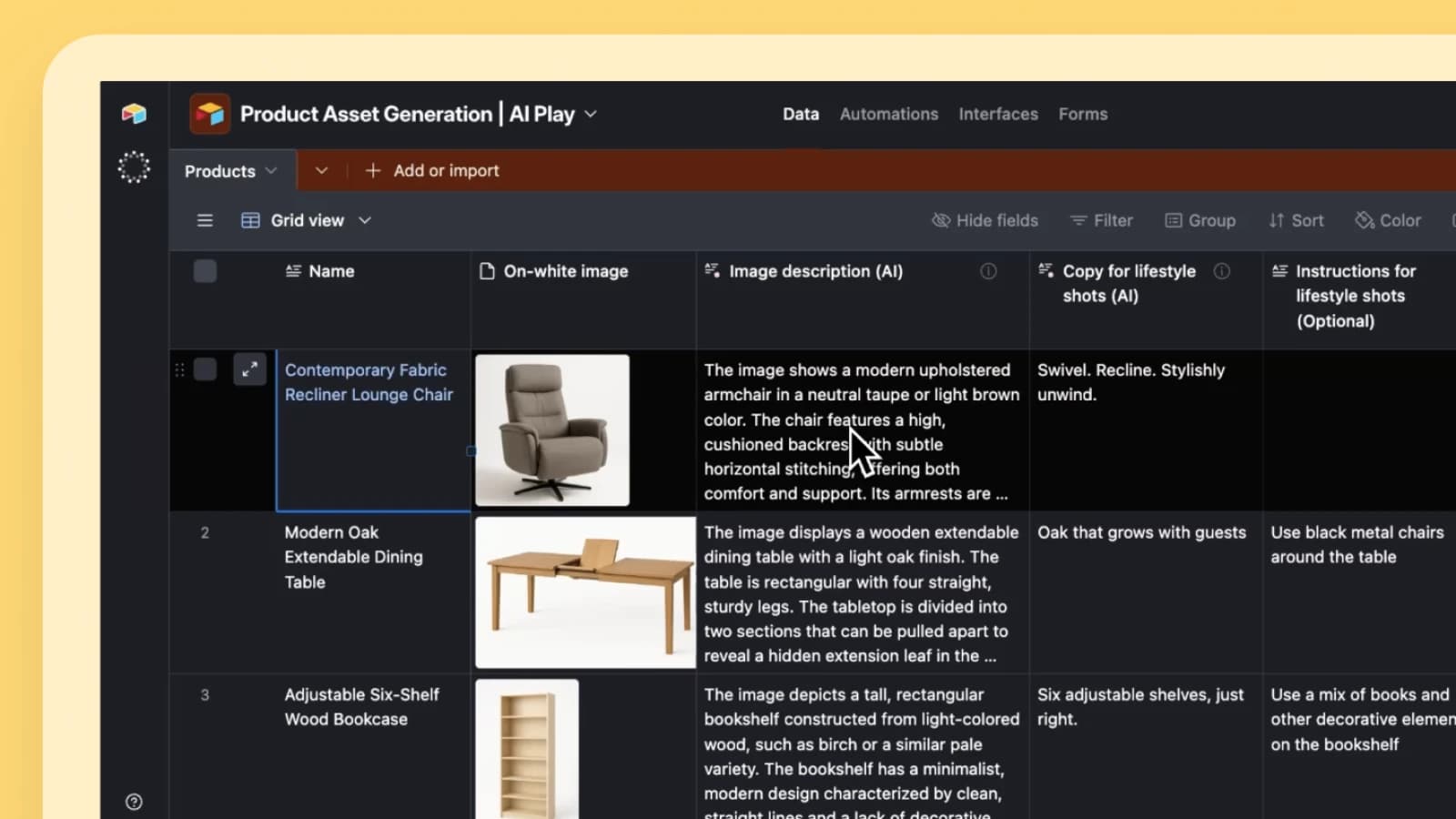This screenshot has height=819, width=1456.
Task: Expand the Contemporary Fabric Recliner record
Action: pos(250,369)
